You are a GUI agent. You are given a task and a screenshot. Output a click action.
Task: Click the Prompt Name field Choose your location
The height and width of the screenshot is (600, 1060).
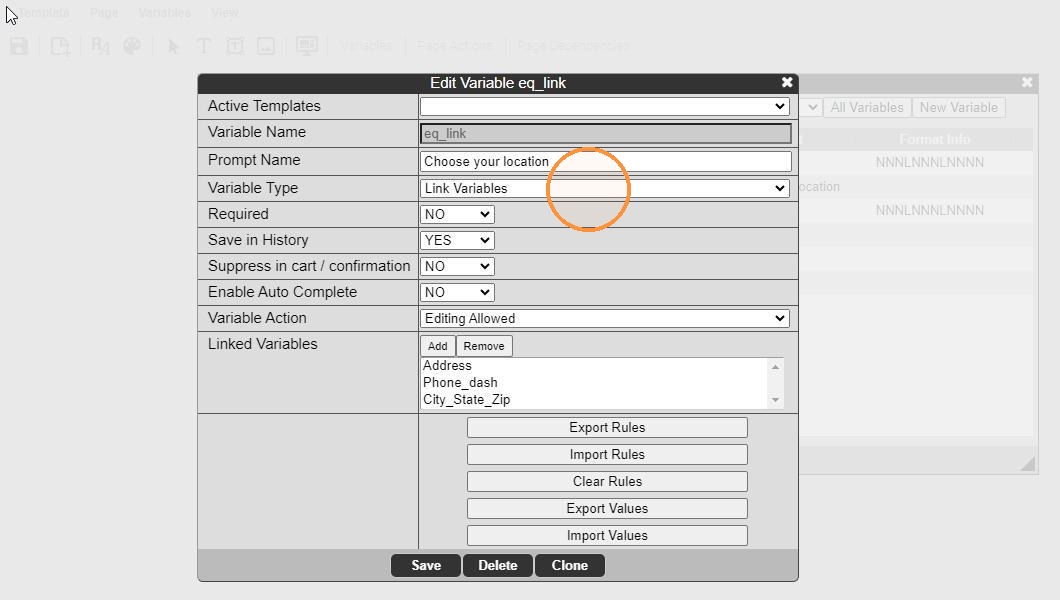click(x=606, y=161)
